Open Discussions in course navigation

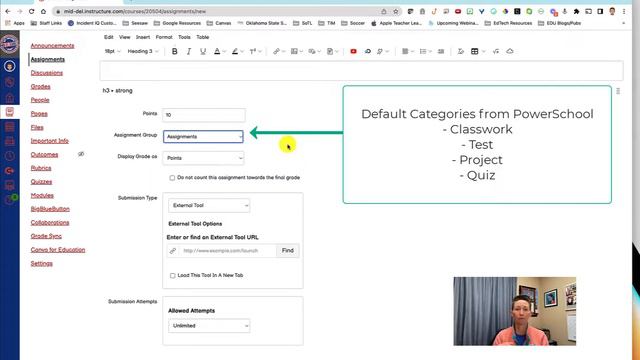click(x=47, y=73)
